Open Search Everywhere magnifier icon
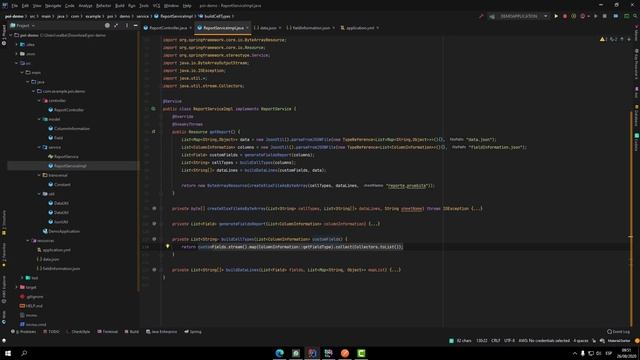 [x=635, y=16]
